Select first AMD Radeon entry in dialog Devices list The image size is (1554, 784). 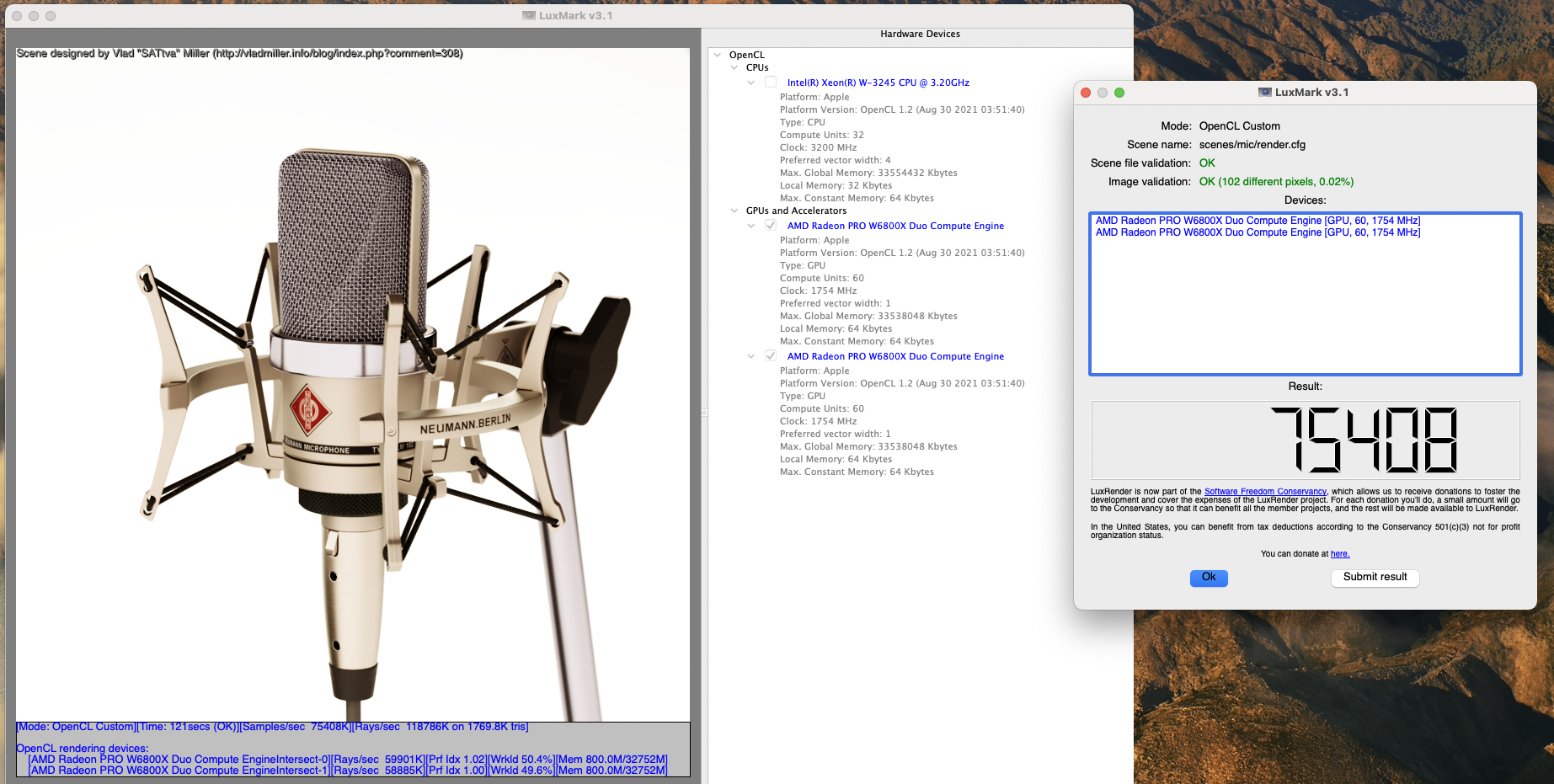[1258, 221]
